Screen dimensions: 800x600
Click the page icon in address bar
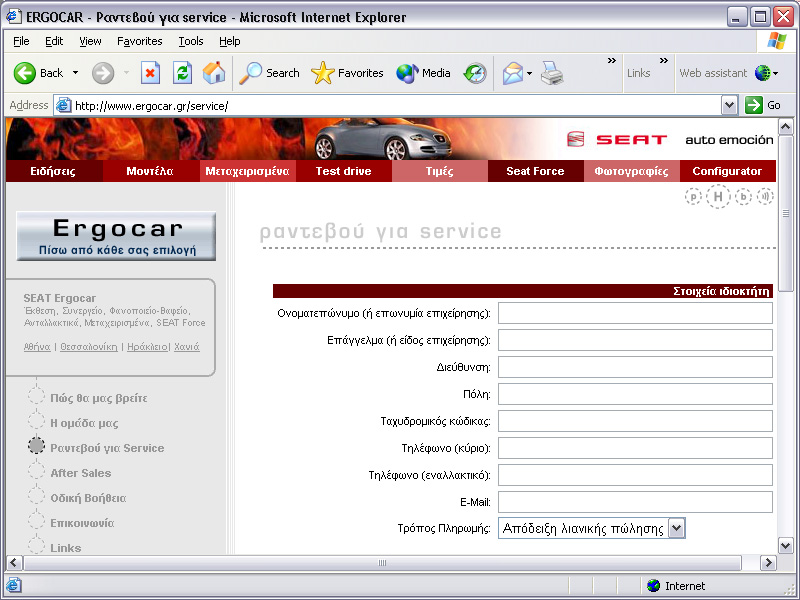click(x=63, y=106)
